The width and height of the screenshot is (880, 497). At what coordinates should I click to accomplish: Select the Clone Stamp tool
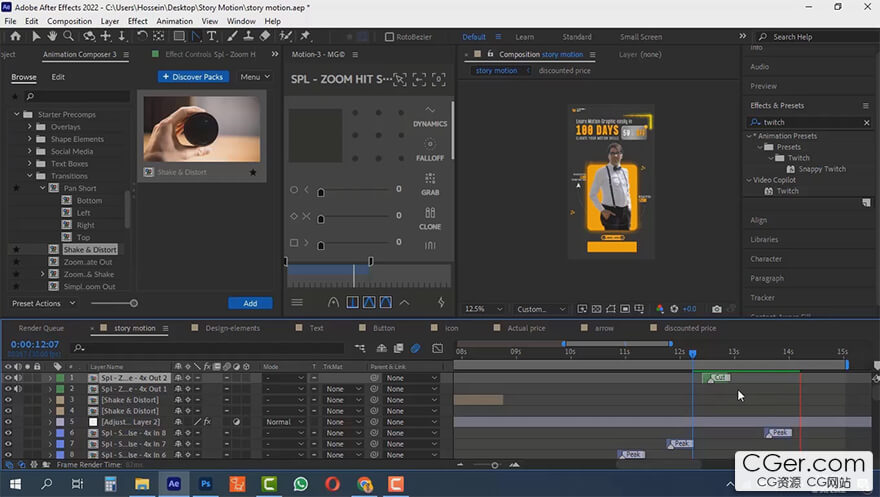[248, 36]
